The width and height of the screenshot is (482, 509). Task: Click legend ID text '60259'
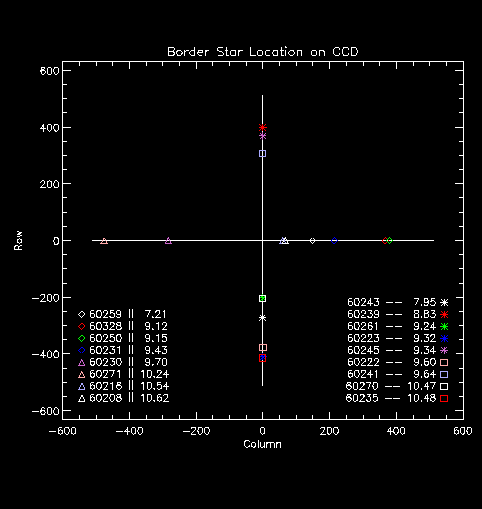point(105,314)
